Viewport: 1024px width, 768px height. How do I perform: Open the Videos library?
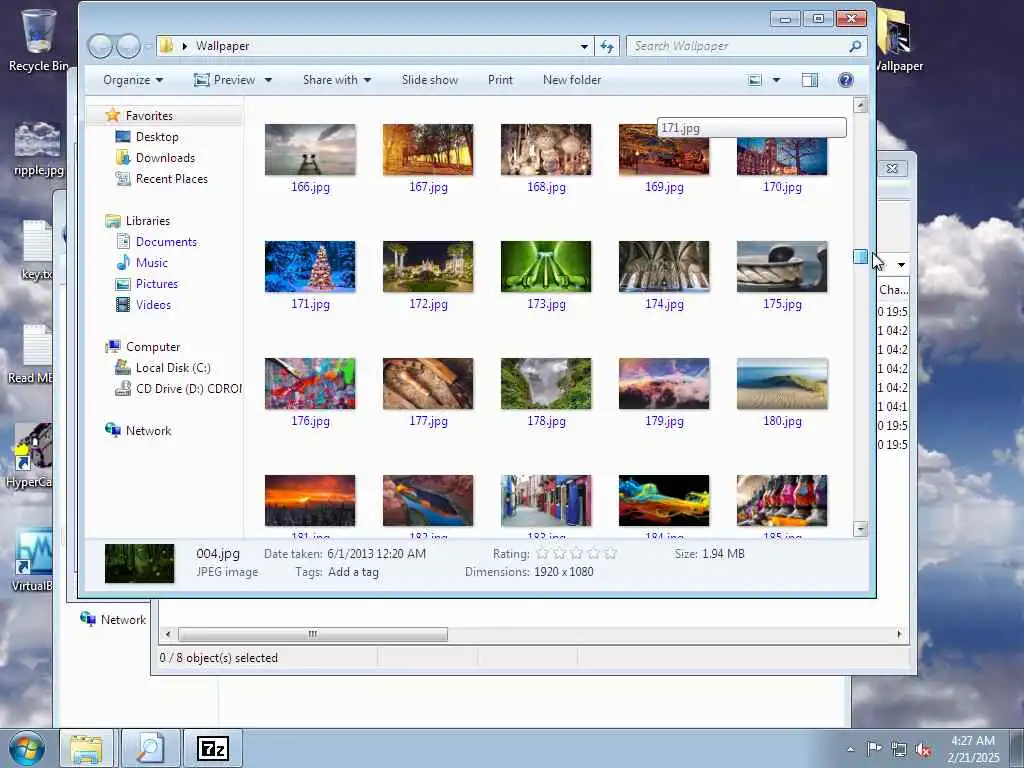153,304
